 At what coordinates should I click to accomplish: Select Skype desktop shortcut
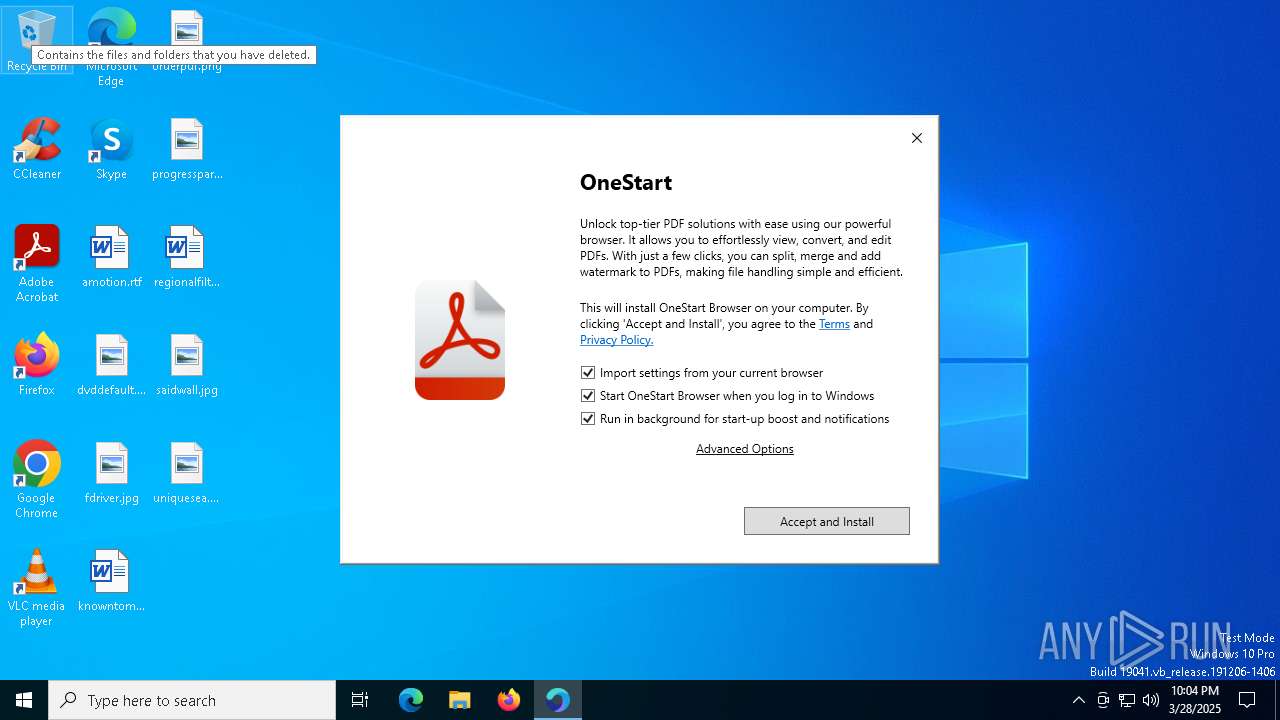tap(111, 150)
